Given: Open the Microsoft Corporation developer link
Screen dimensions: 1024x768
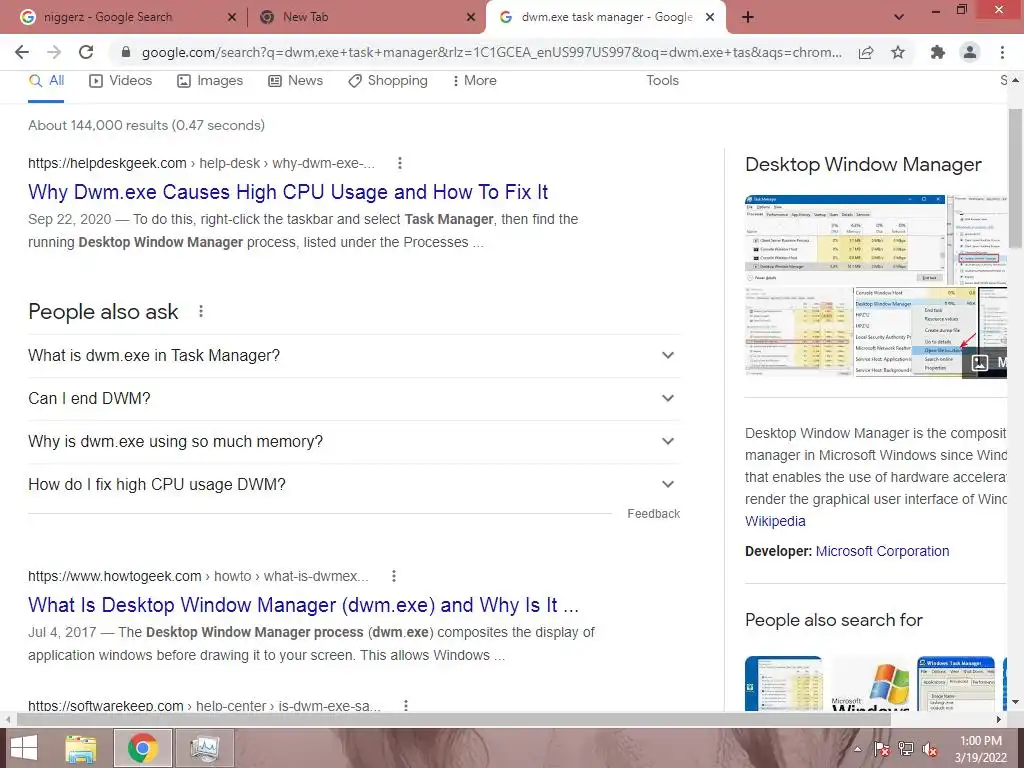Looking at the screenshot, I should click(x=882, y=551).
